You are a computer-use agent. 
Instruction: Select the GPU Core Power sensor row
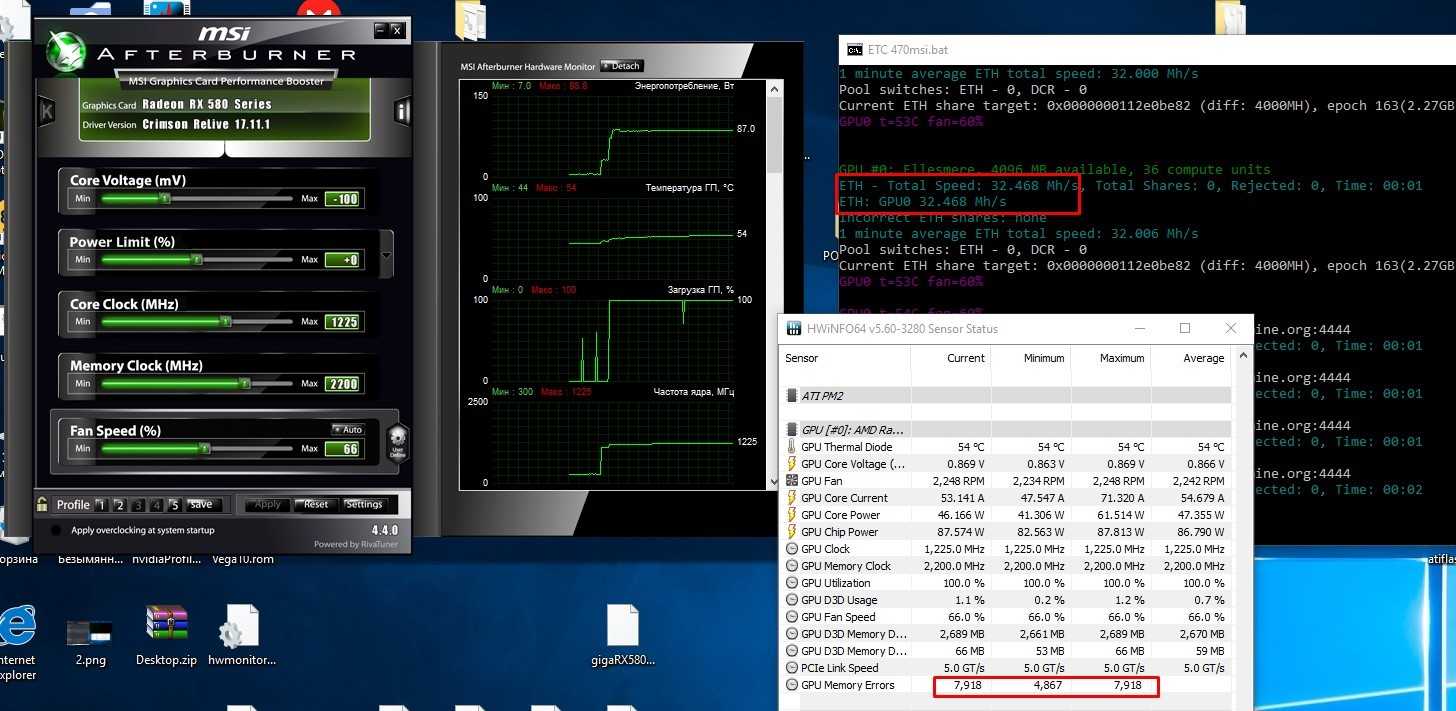[x=1007, y=514]
